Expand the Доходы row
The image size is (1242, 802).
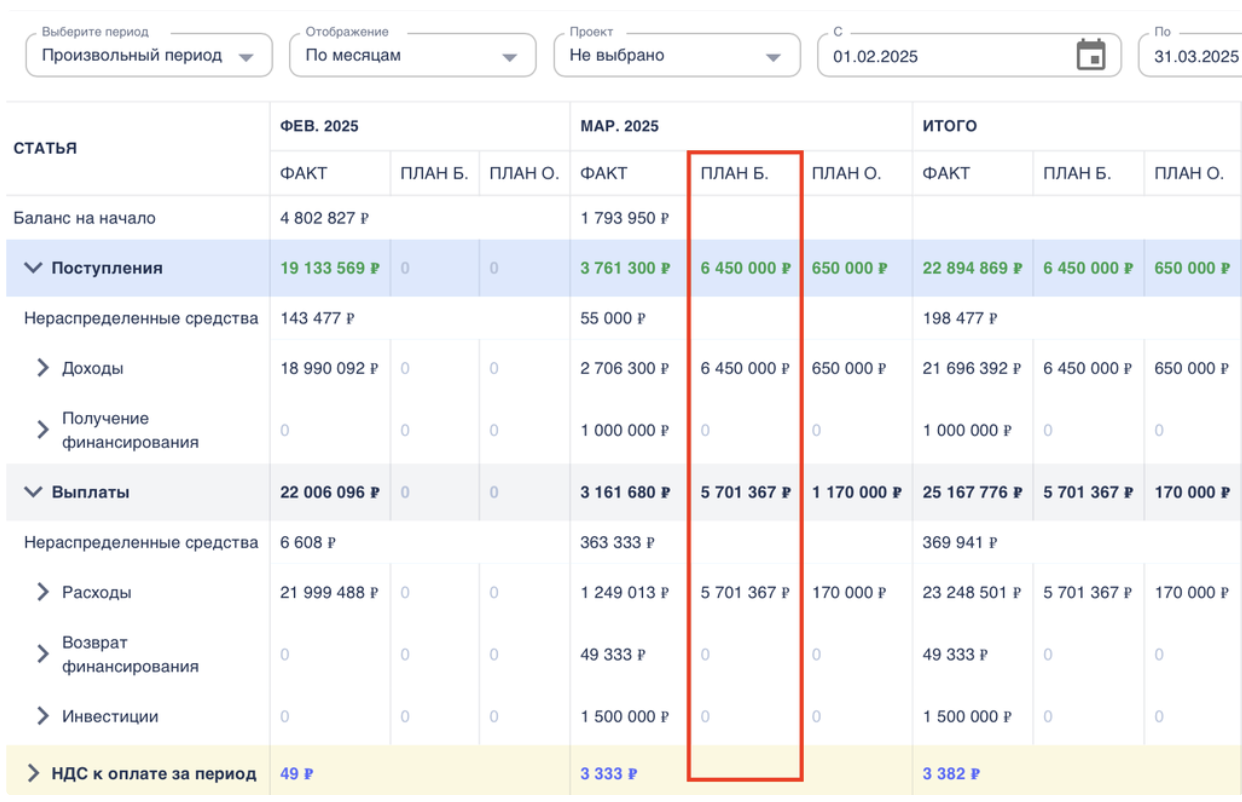pyautogui.click(x=42, y=368)
